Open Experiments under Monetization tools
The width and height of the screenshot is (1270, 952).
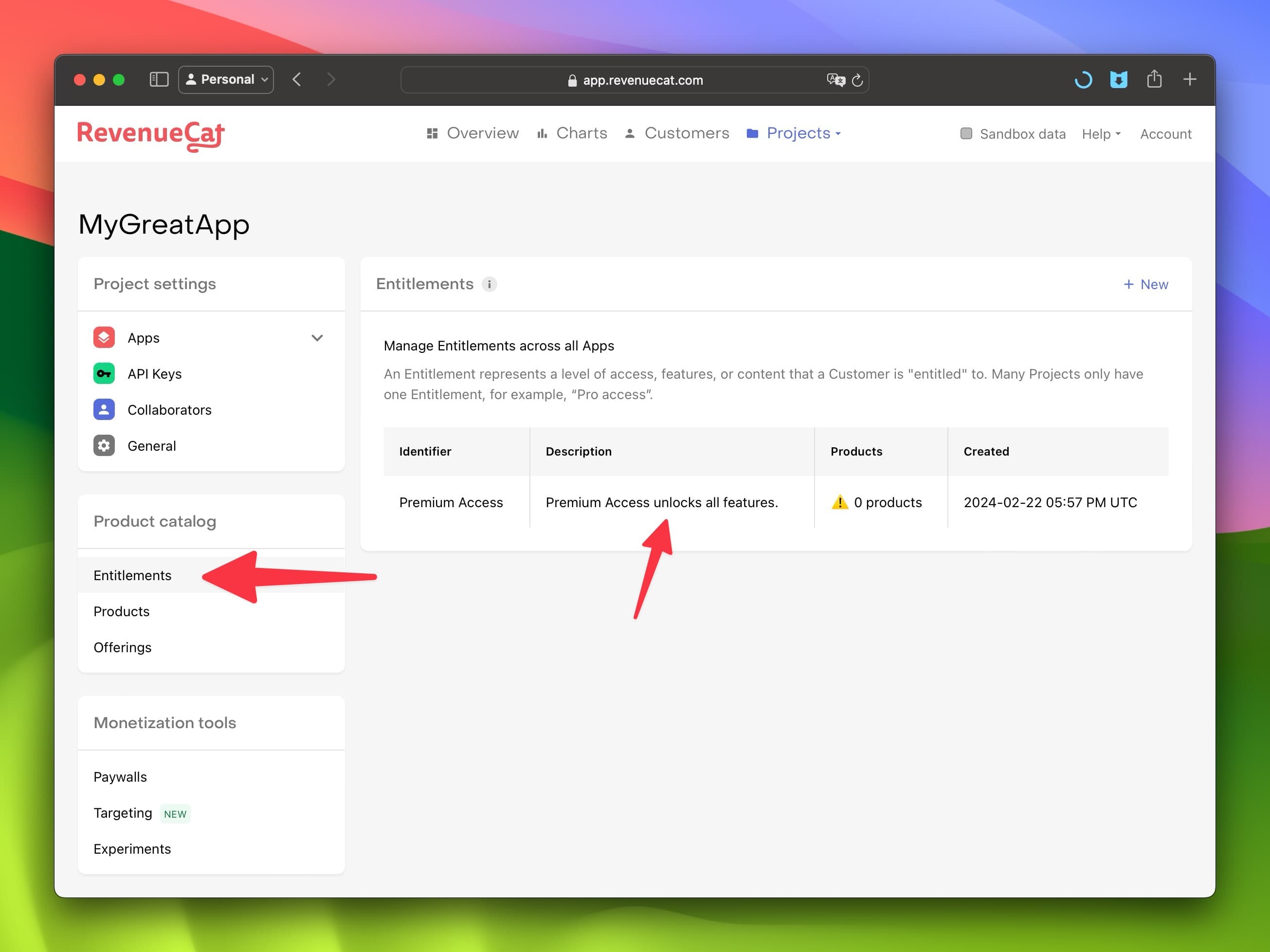(x=211, y=849)
